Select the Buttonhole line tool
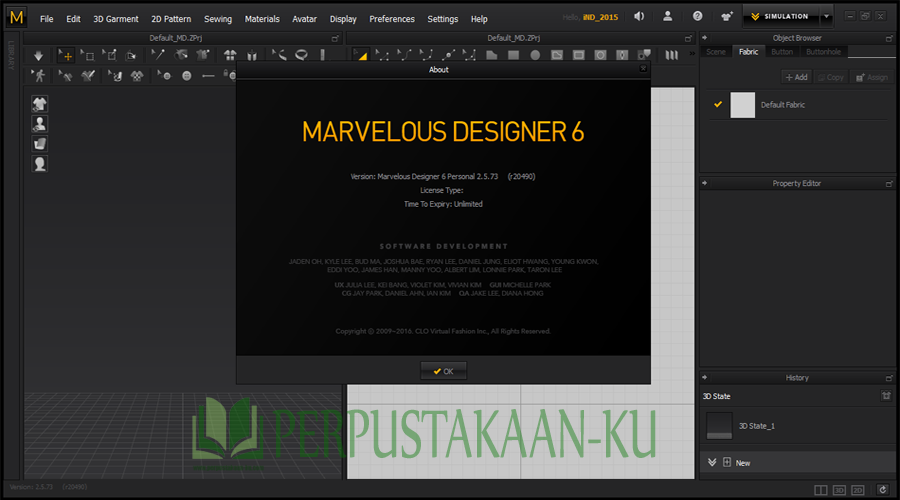Image resolution: width=900 pixels, height=500 pixels. [x=208, y=76]
